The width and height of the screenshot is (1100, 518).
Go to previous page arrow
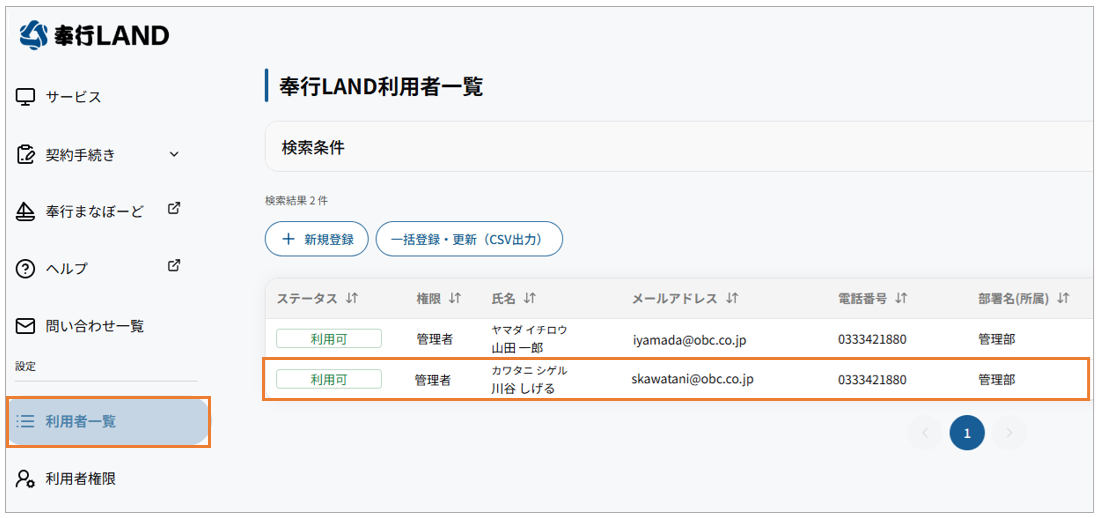925,433
